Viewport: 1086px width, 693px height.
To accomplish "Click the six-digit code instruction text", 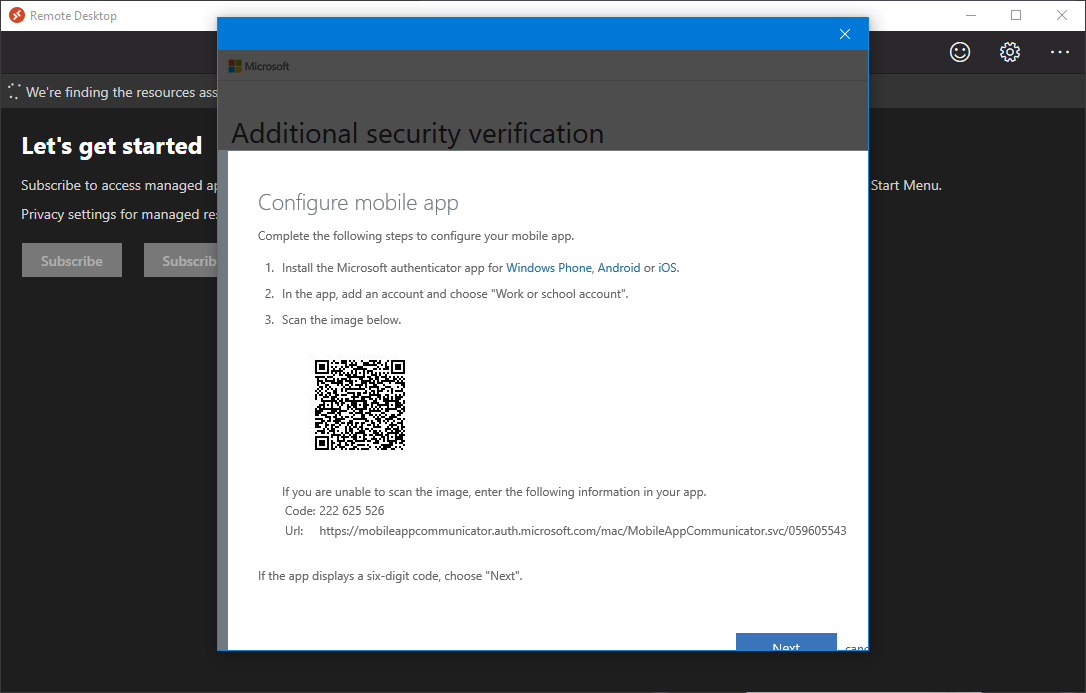I will point(391,576).
